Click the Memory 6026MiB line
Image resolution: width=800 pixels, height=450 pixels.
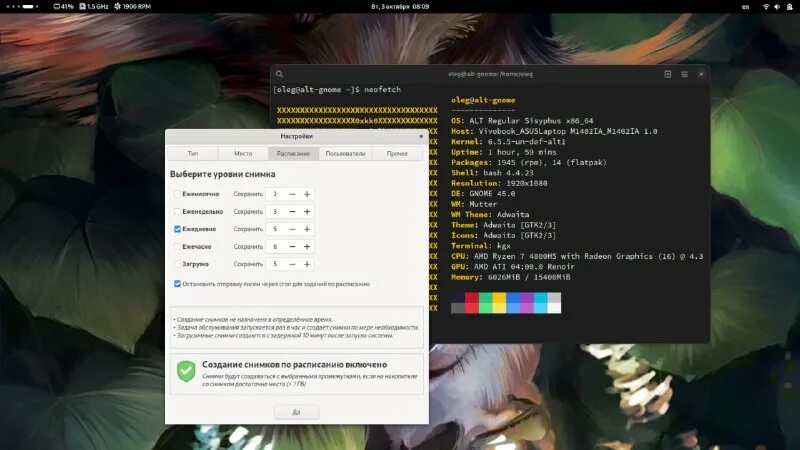[511, 277]
